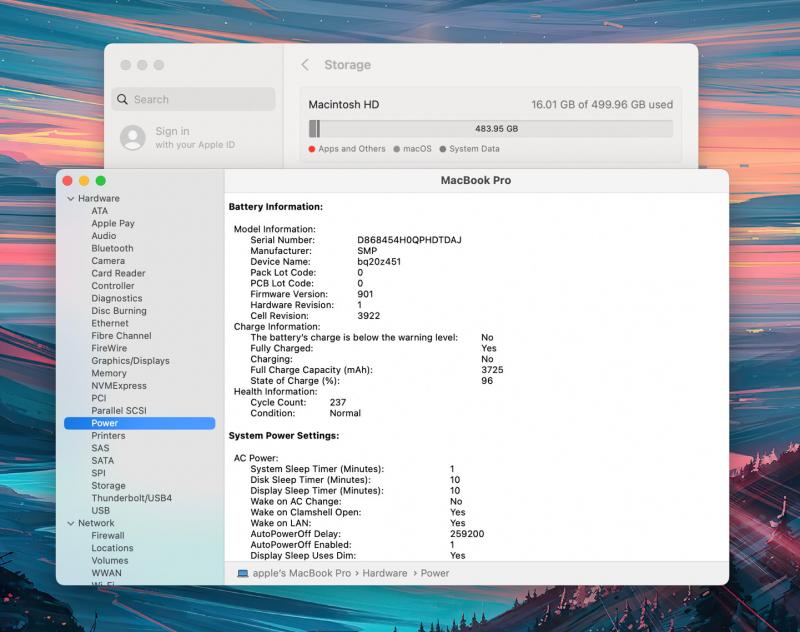The image size is (800, 632).
Task: Select ATA in the sidebar
Action: (x=100, y=211)
